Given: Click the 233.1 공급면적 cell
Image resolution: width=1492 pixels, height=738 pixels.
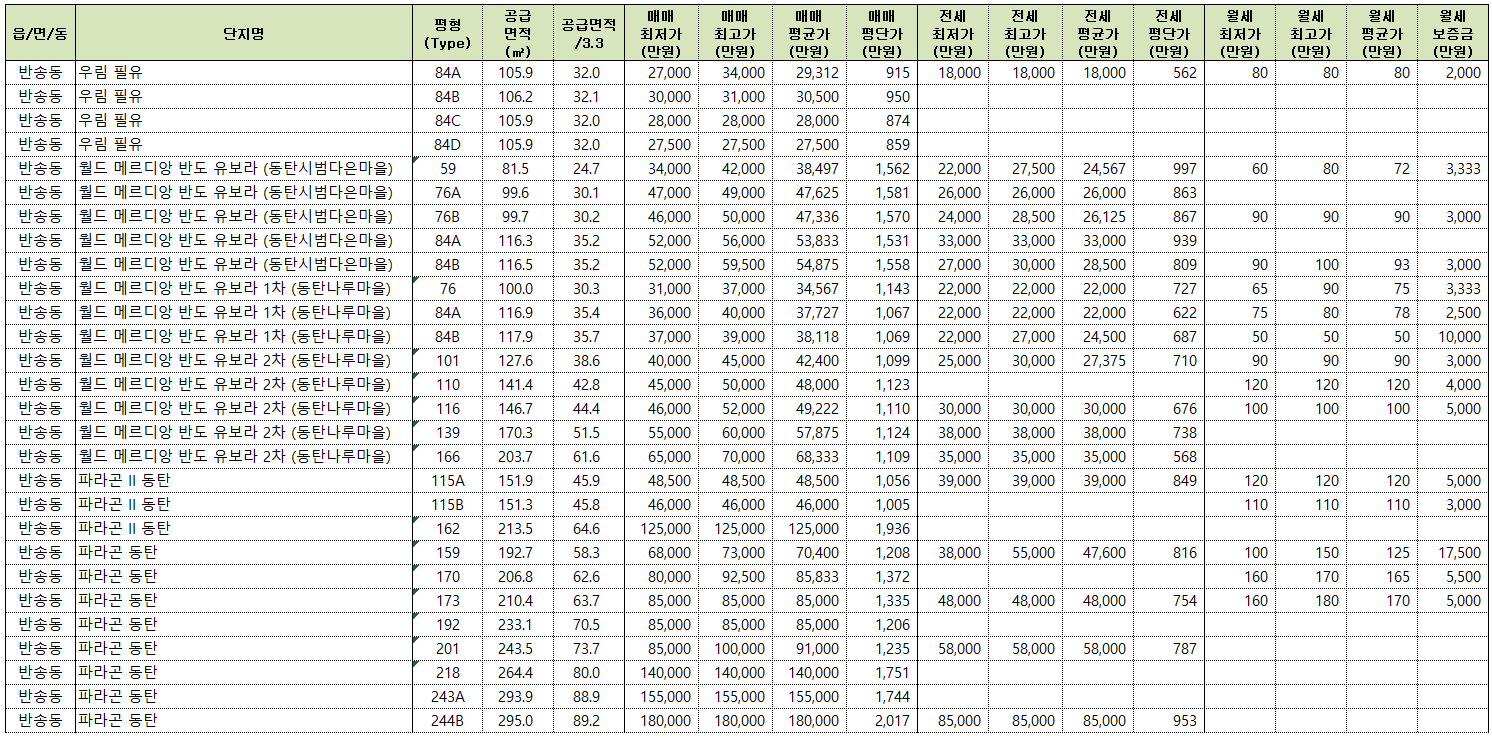Looking at the screenshot, I should click(x=518, y=625).
